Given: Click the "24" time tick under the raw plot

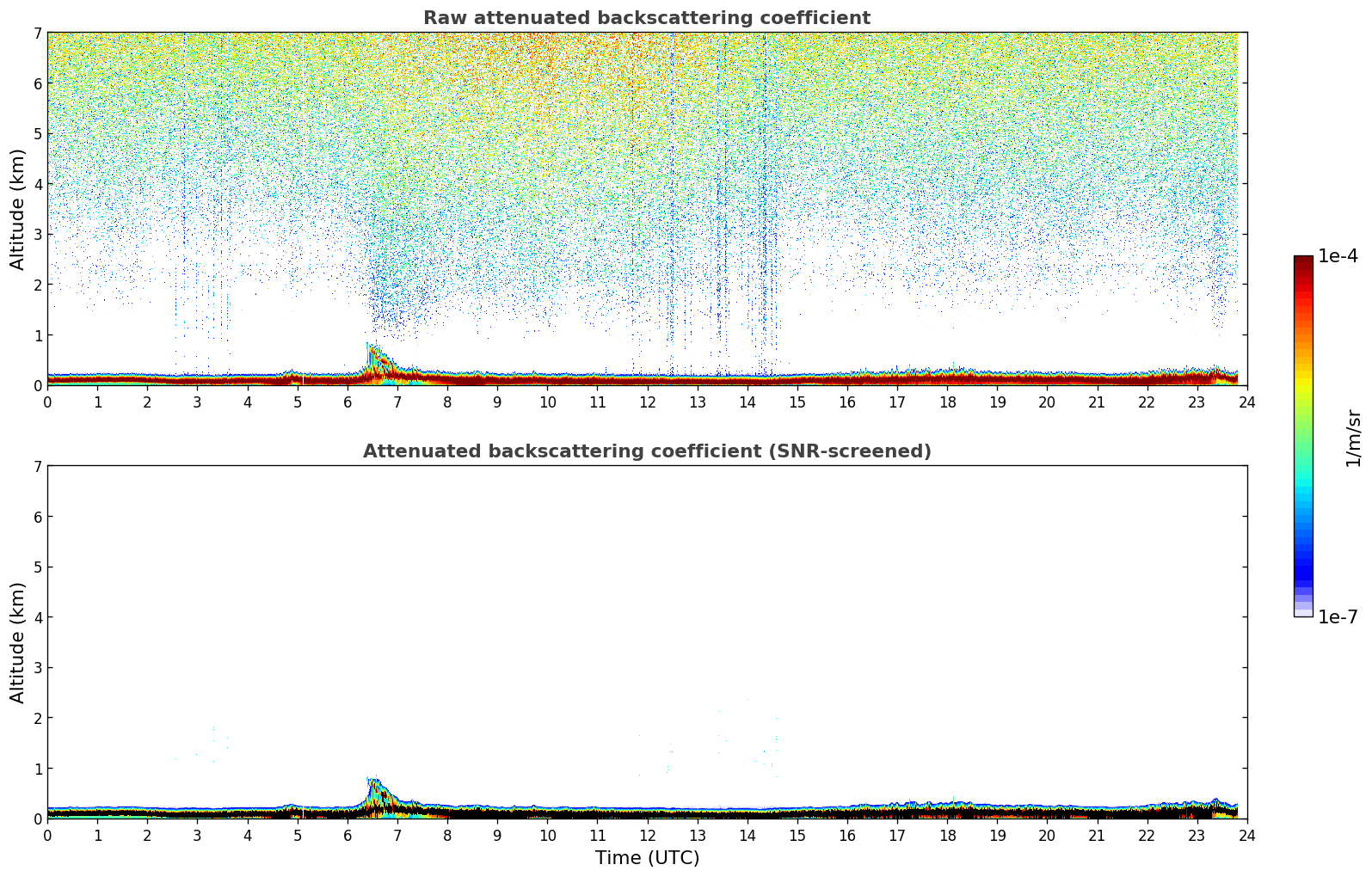Looking at the screenshot, I should [x=1246, y=402].
